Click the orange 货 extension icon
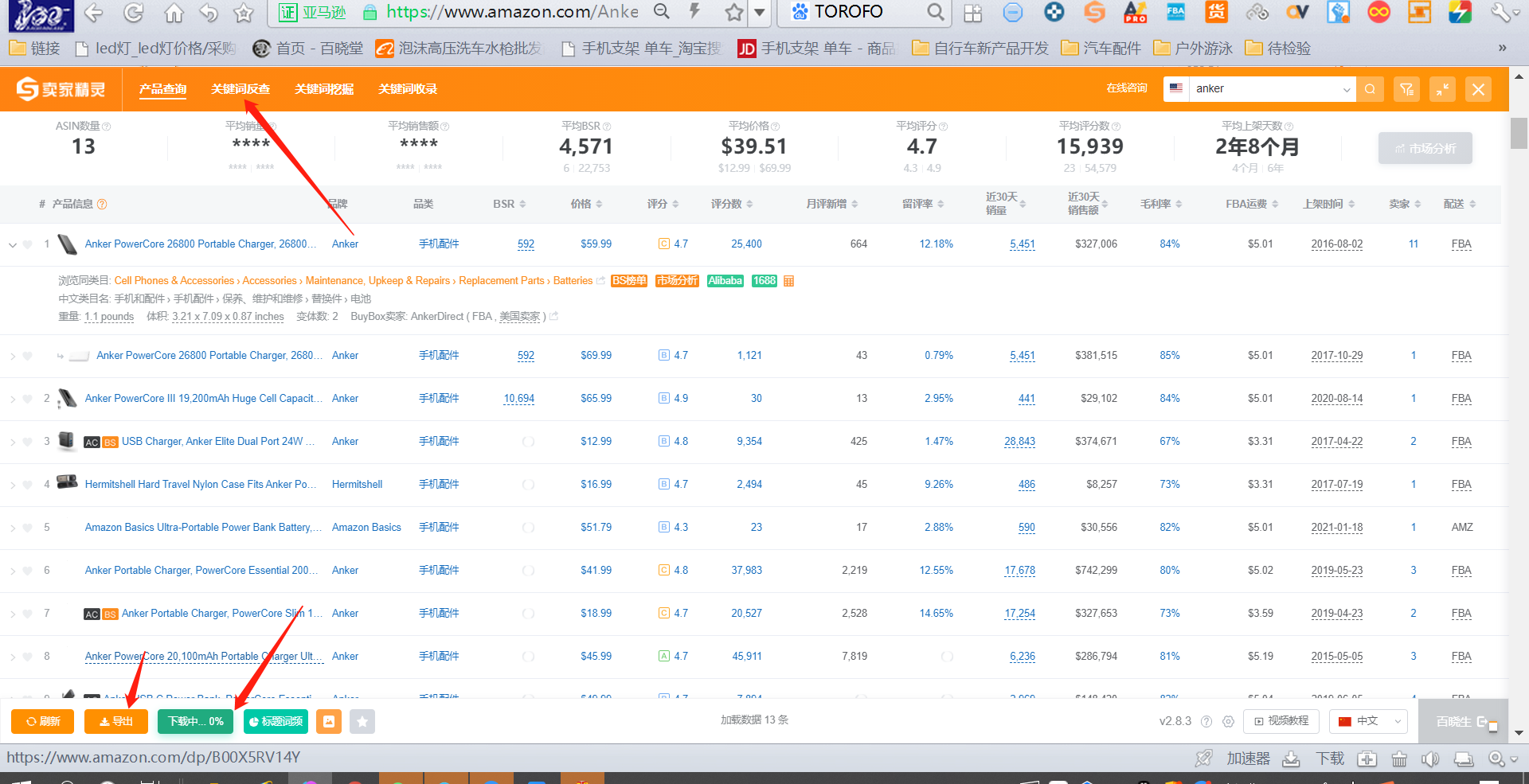This screenshot has width=1529, height=784. 1216,12
